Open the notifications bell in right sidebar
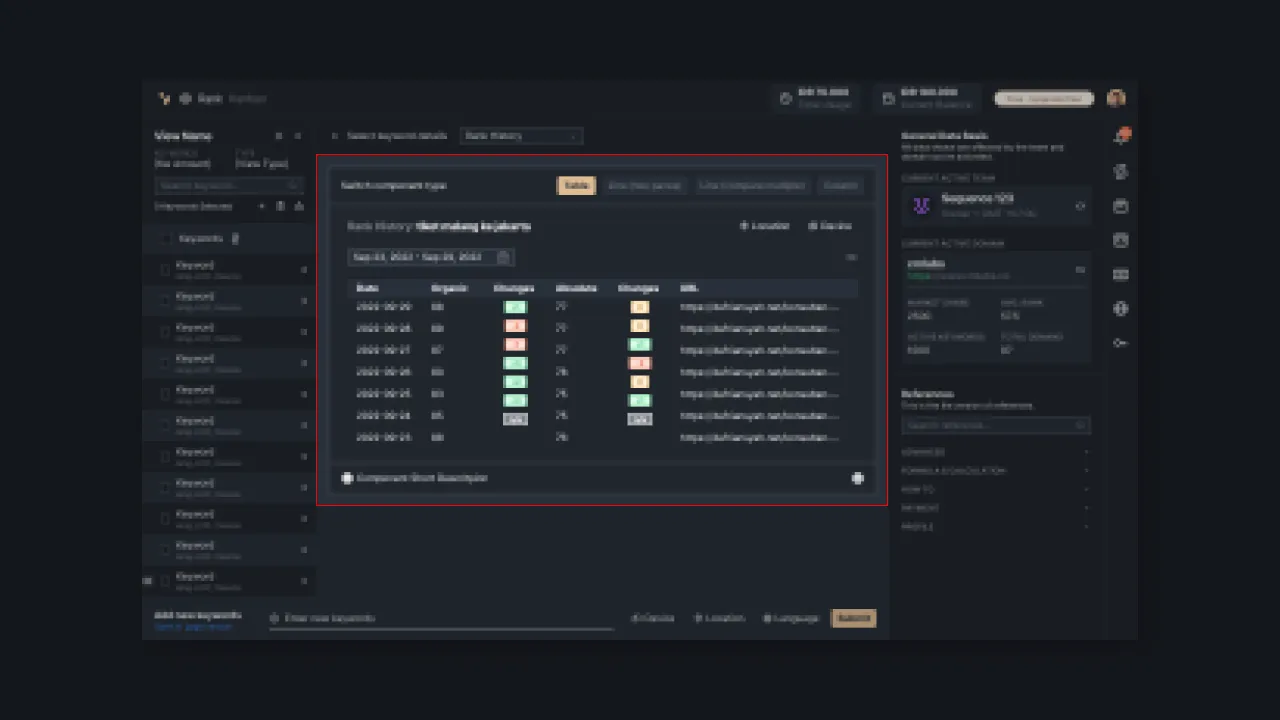This screenshot has height=720, width=1280. 1121,137
